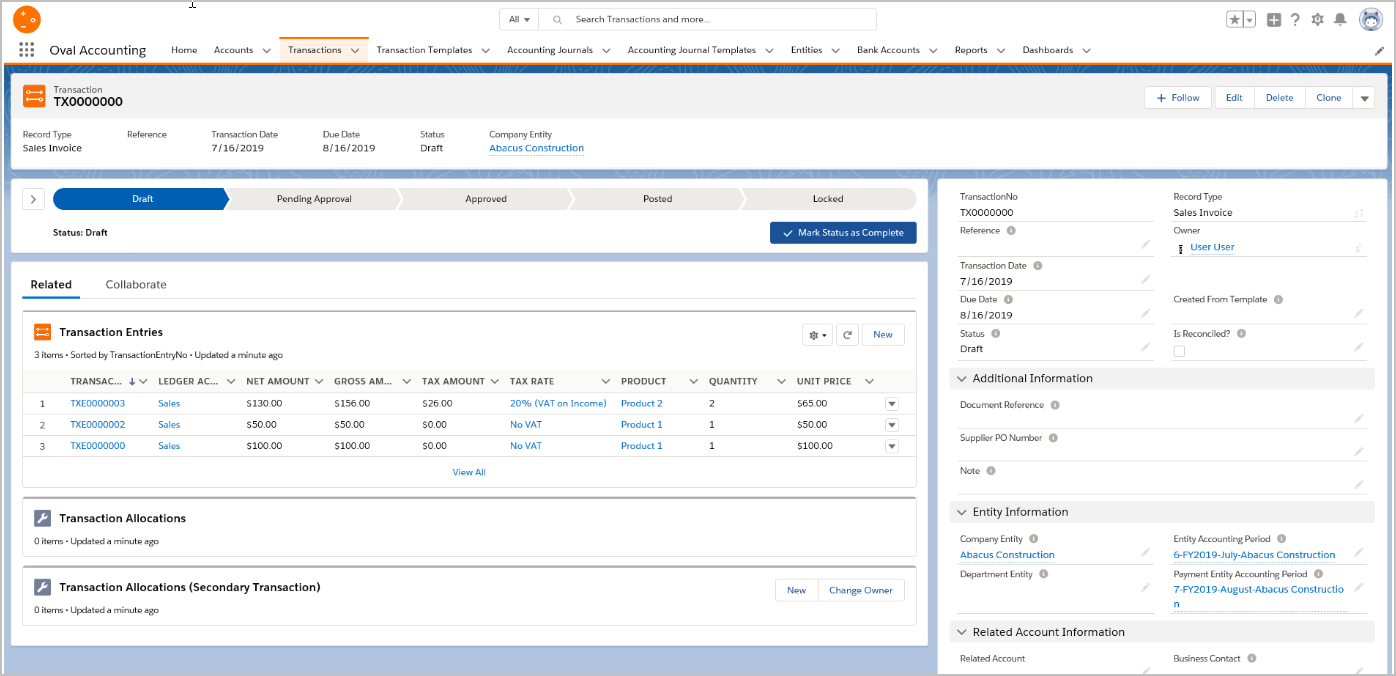1396x676 pixels.
Task: Open the Product 2 link
Action: 642,404
